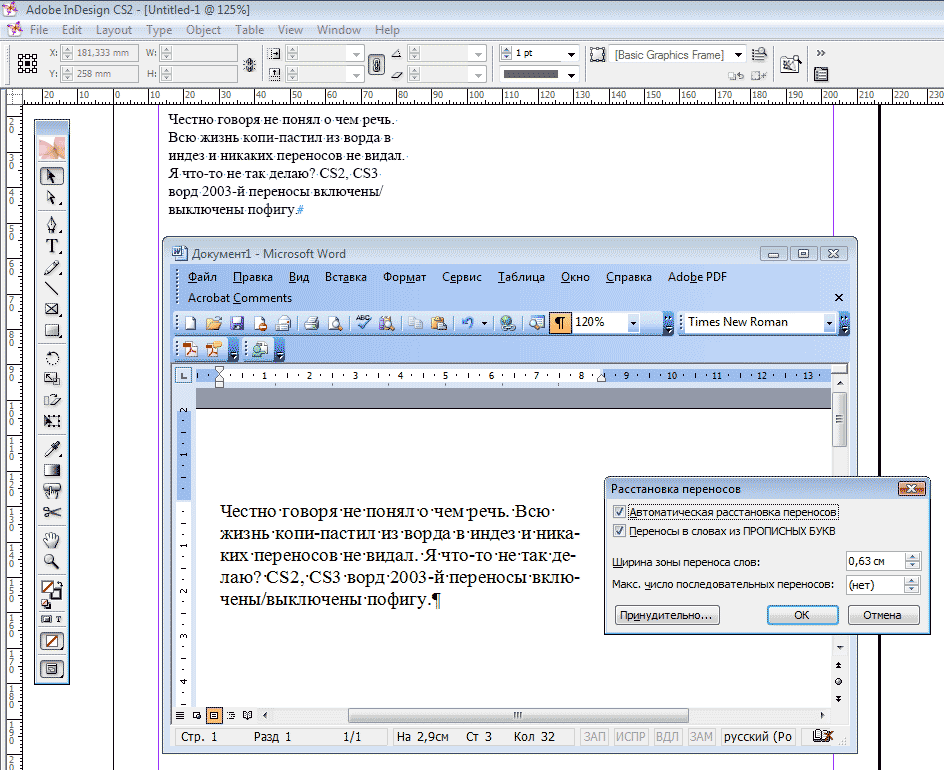
Task: Select the Rectangle tool
Action: click(52, 331)
